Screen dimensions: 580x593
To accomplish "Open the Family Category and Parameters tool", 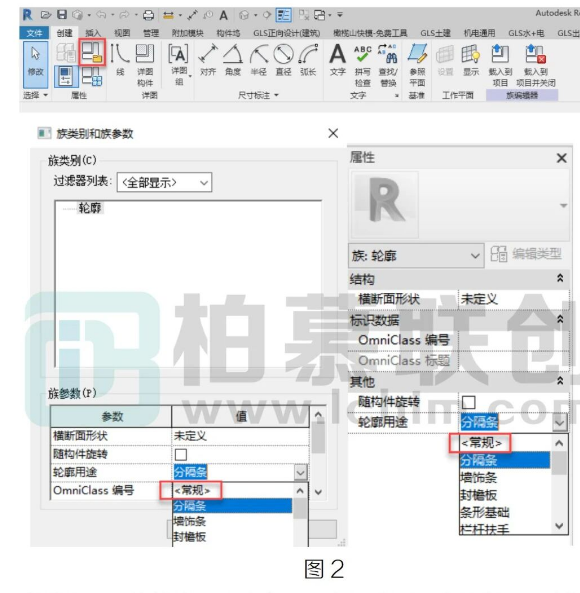I will [x=92, y=52].
